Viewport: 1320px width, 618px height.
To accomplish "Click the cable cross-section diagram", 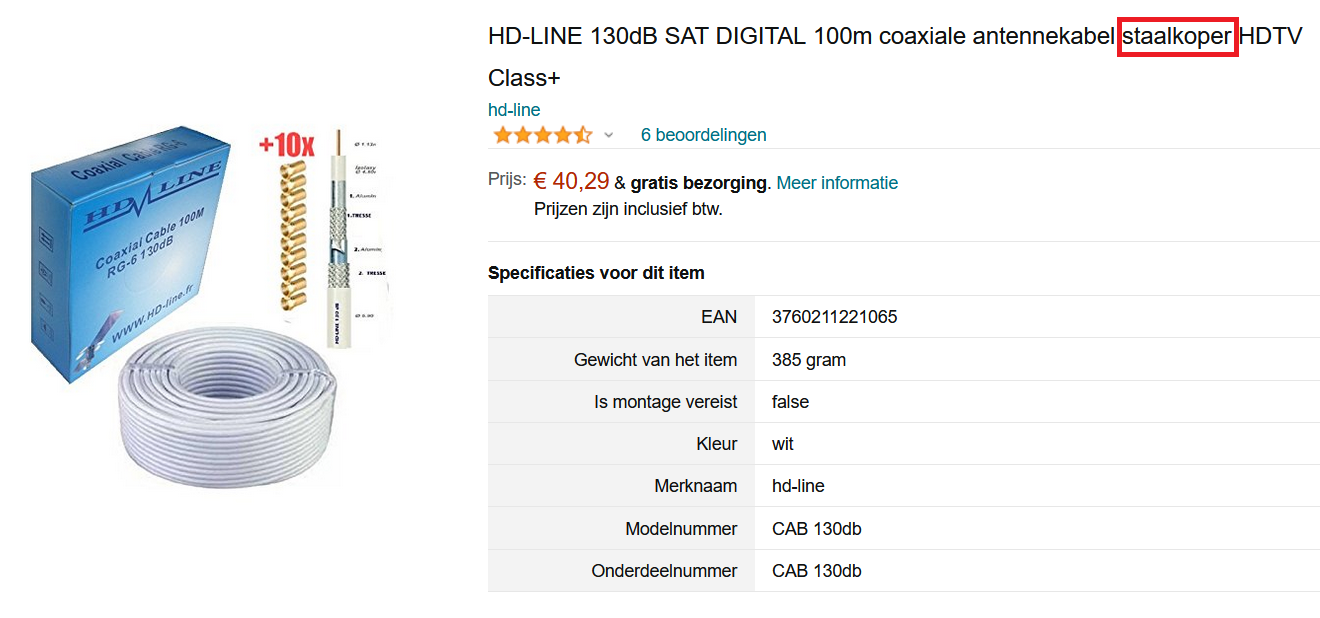I will click(x=354, y=238).
